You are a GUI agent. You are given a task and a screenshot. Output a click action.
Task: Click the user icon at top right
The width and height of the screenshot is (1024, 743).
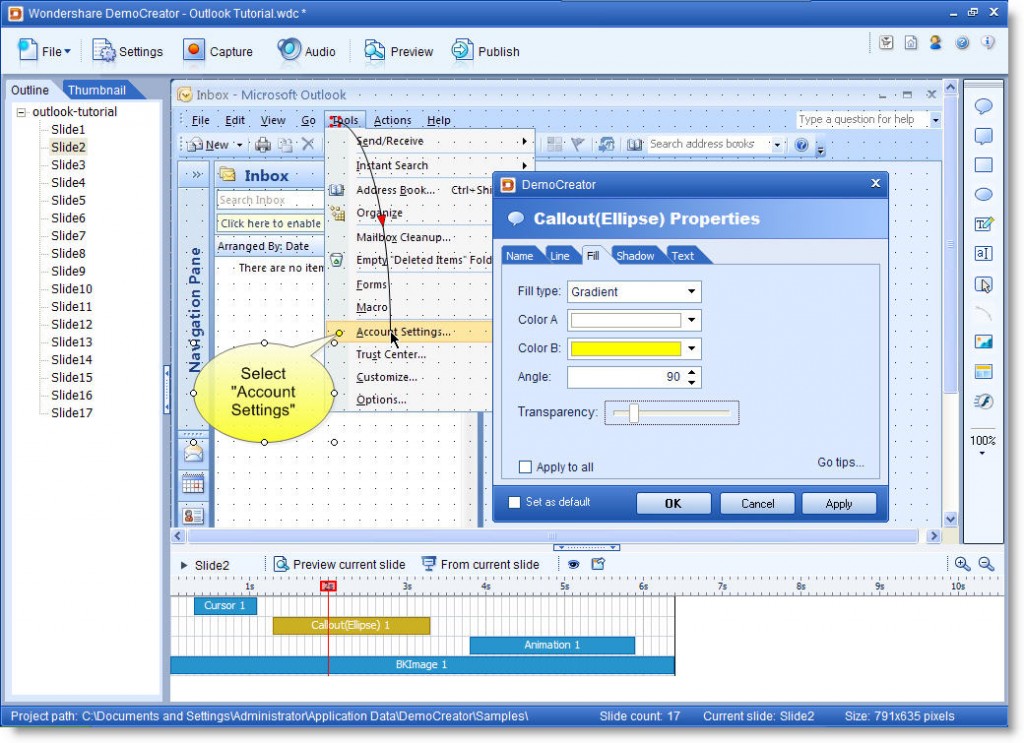(x=936, y=43)
